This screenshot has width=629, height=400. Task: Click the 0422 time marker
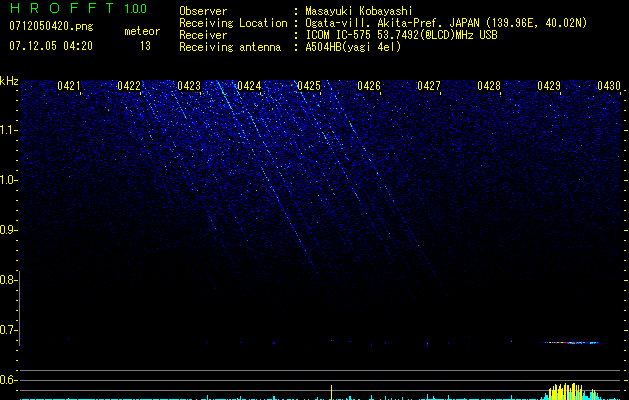[129, 86]
